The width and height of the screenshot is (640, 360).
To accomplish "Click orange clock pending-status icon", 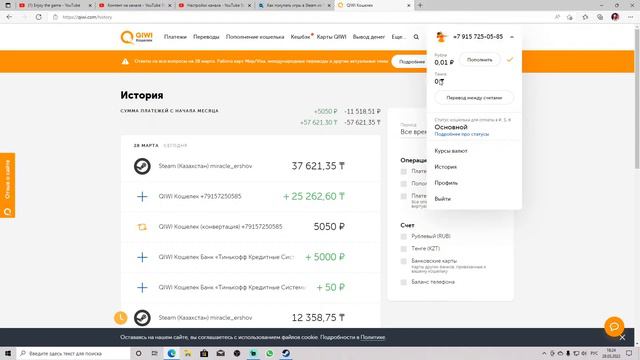I will (x=120, y=318).
